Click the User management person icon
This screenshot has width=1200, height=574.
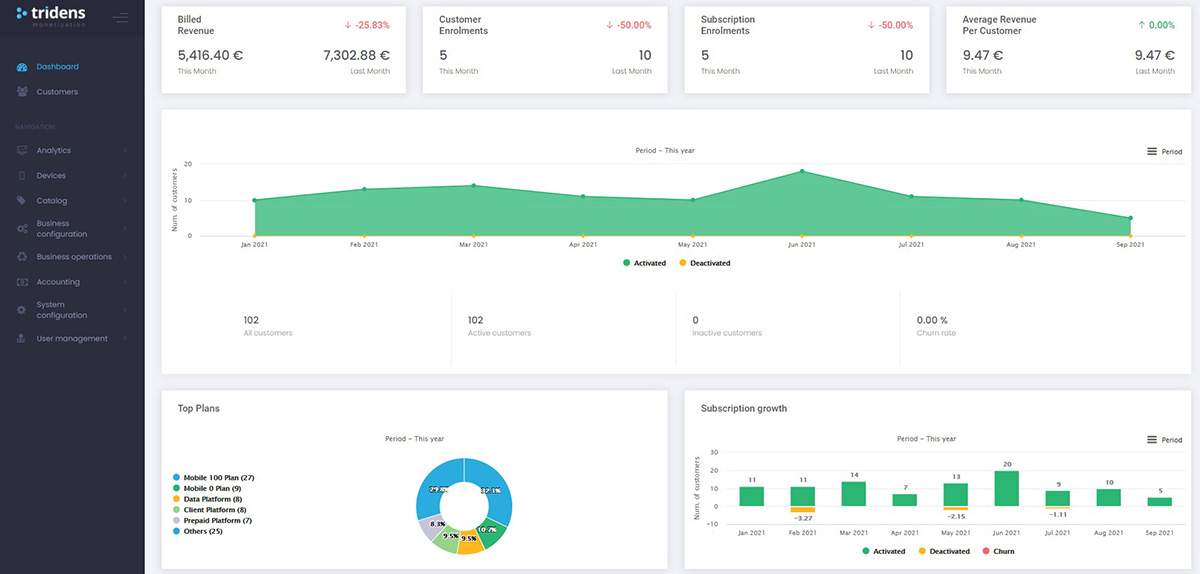(22, 339)
